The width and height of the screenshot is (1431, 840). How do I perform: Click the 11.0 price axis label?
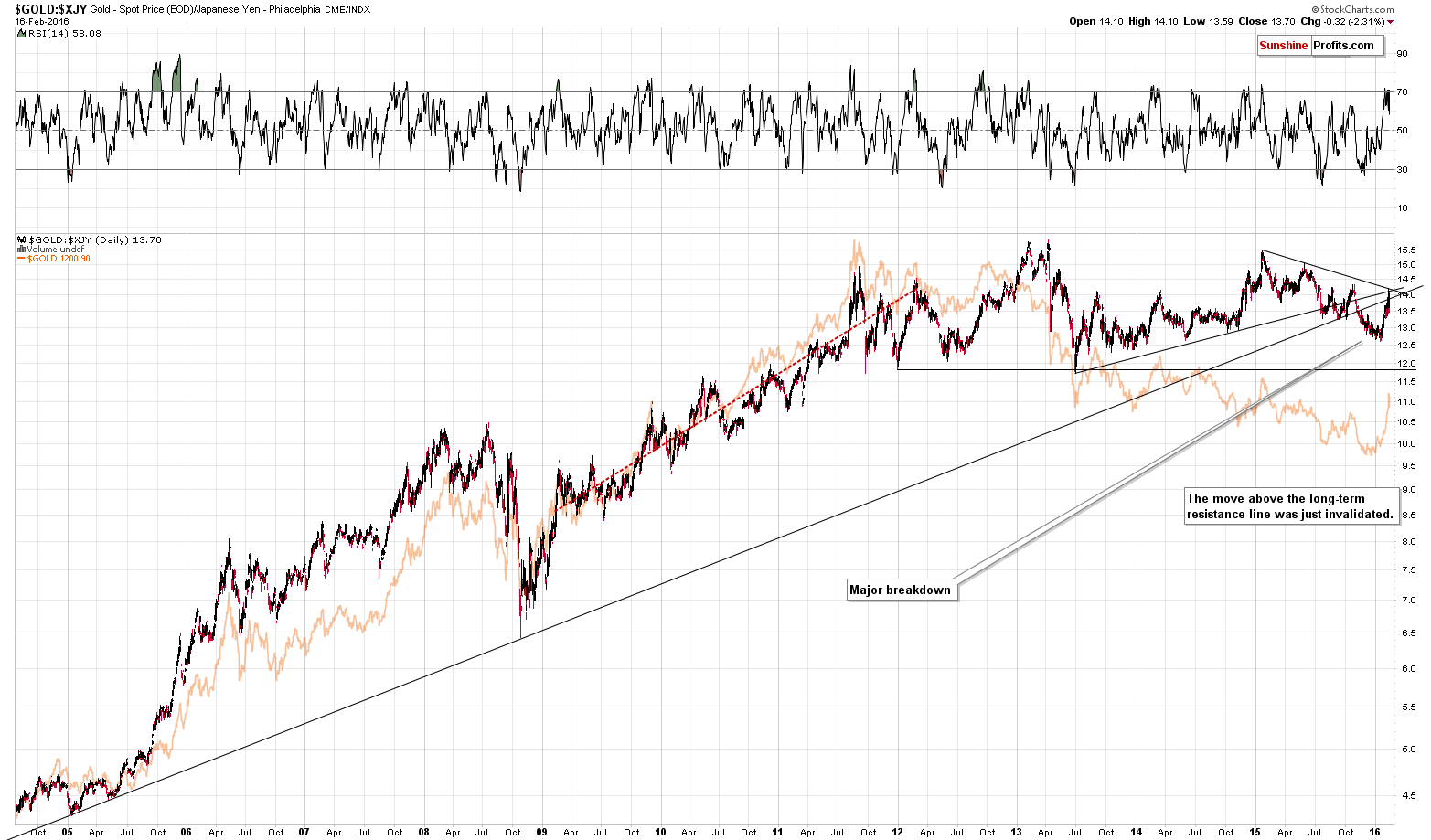[1405, 402]
